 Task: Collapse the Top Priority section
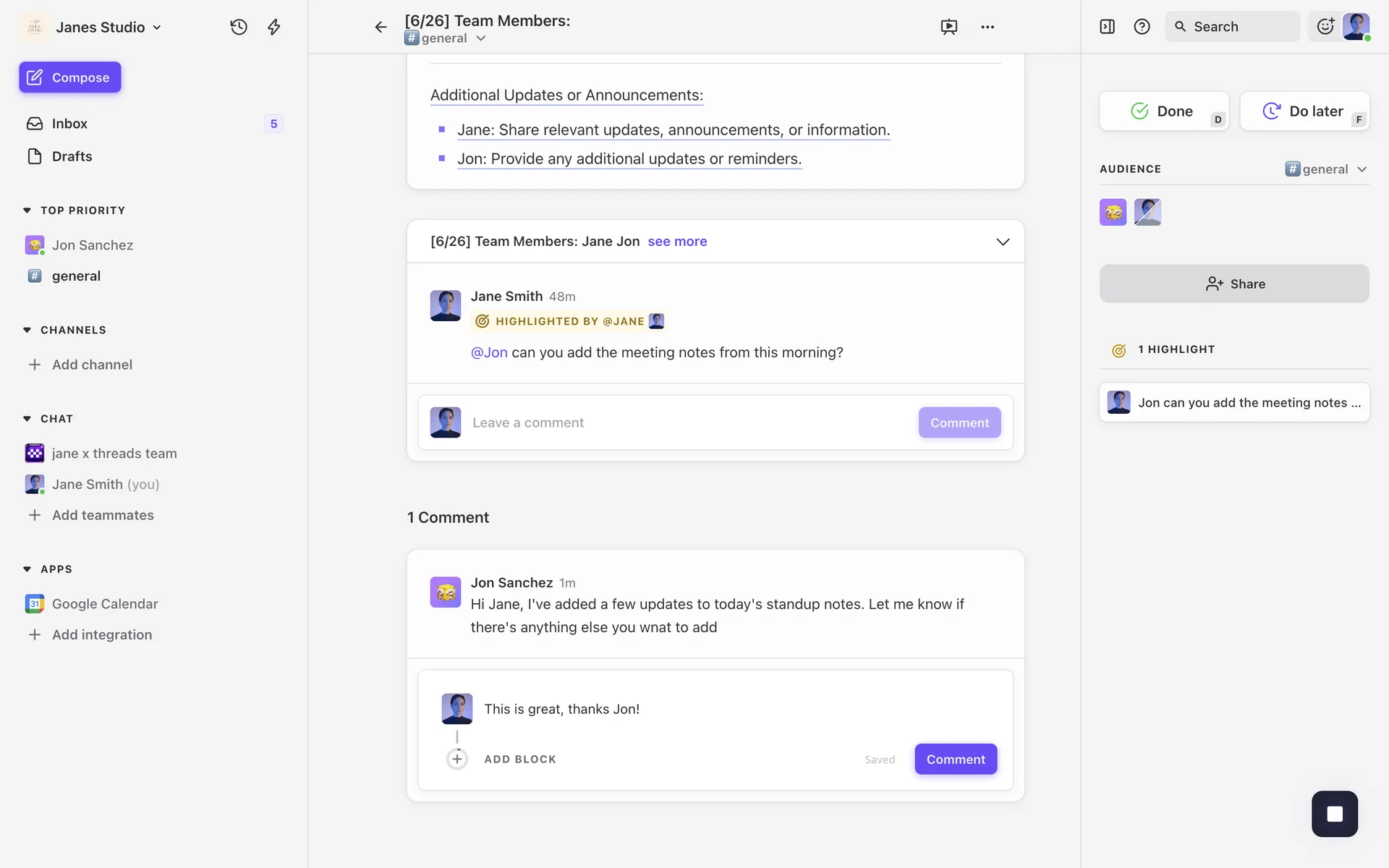coord(27,210)
